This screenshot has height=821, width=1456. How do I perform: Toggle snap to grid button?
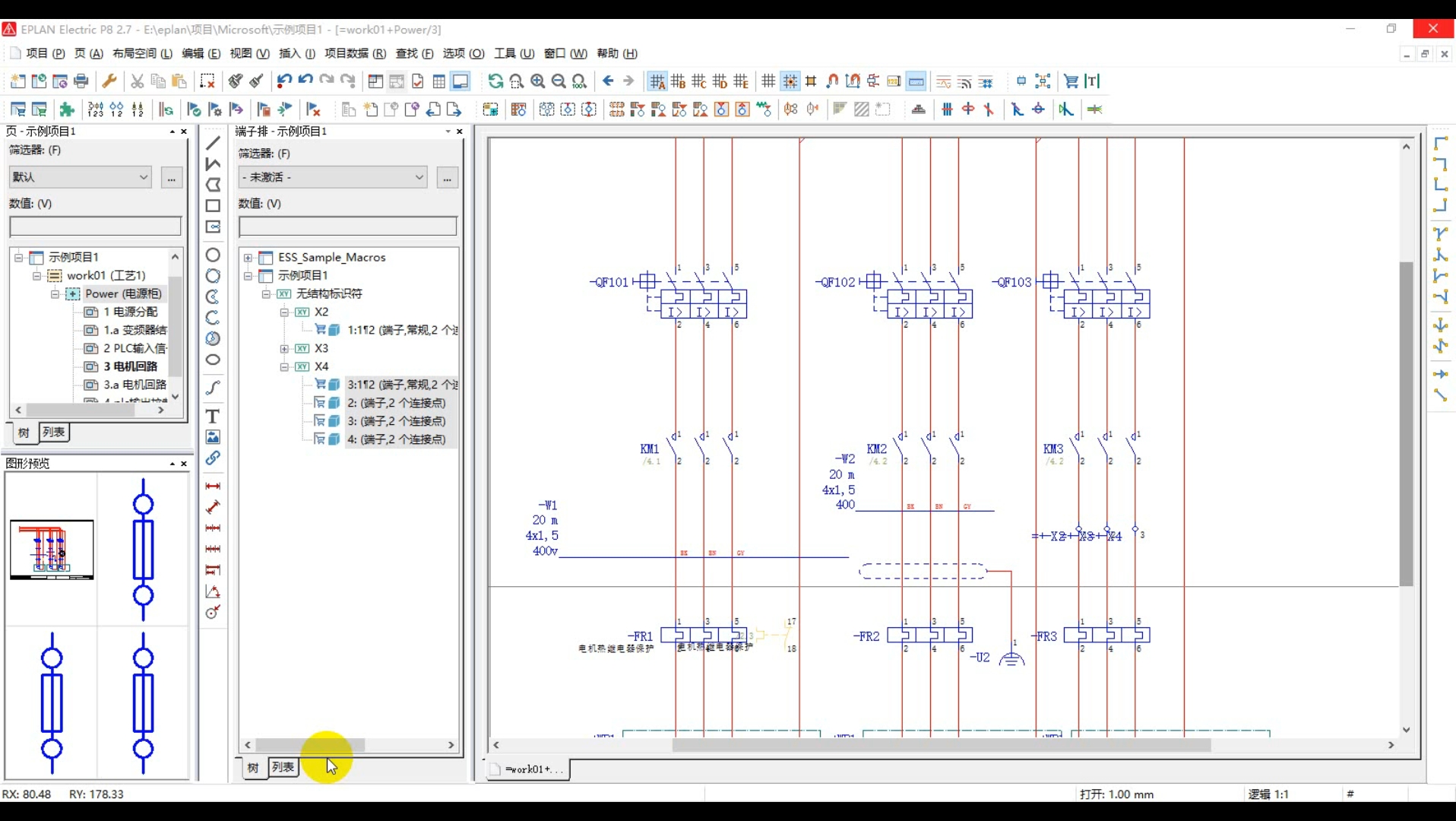(x=790, y=81)
